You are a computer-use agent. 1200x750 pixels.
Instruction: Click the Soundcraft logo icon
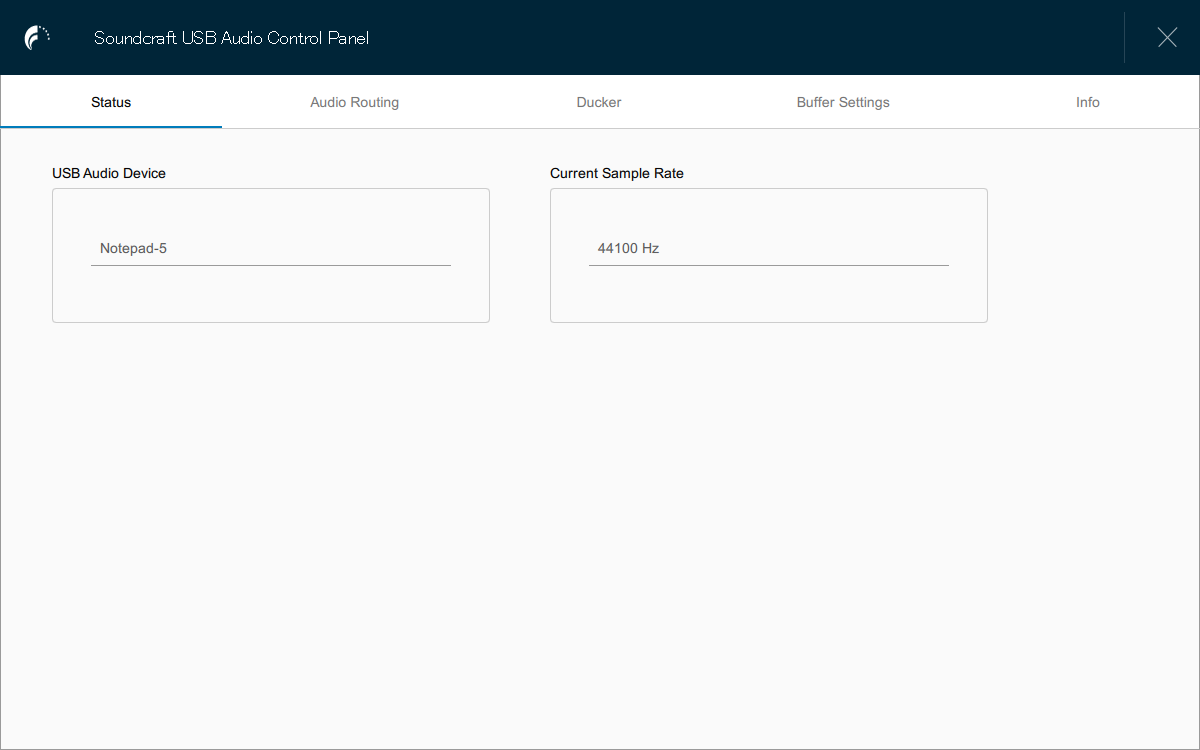coord(38,38)
